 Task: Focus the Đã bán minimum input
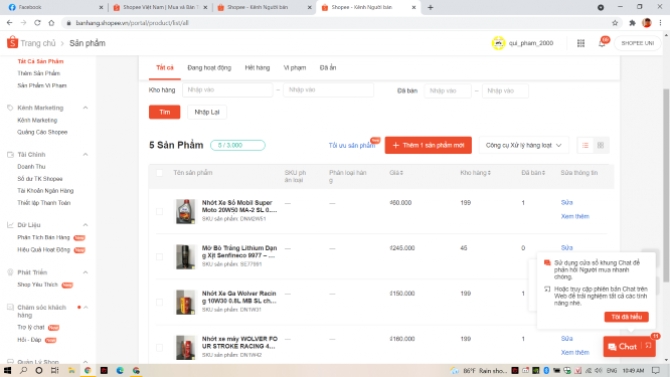click(x=447, y=91)
